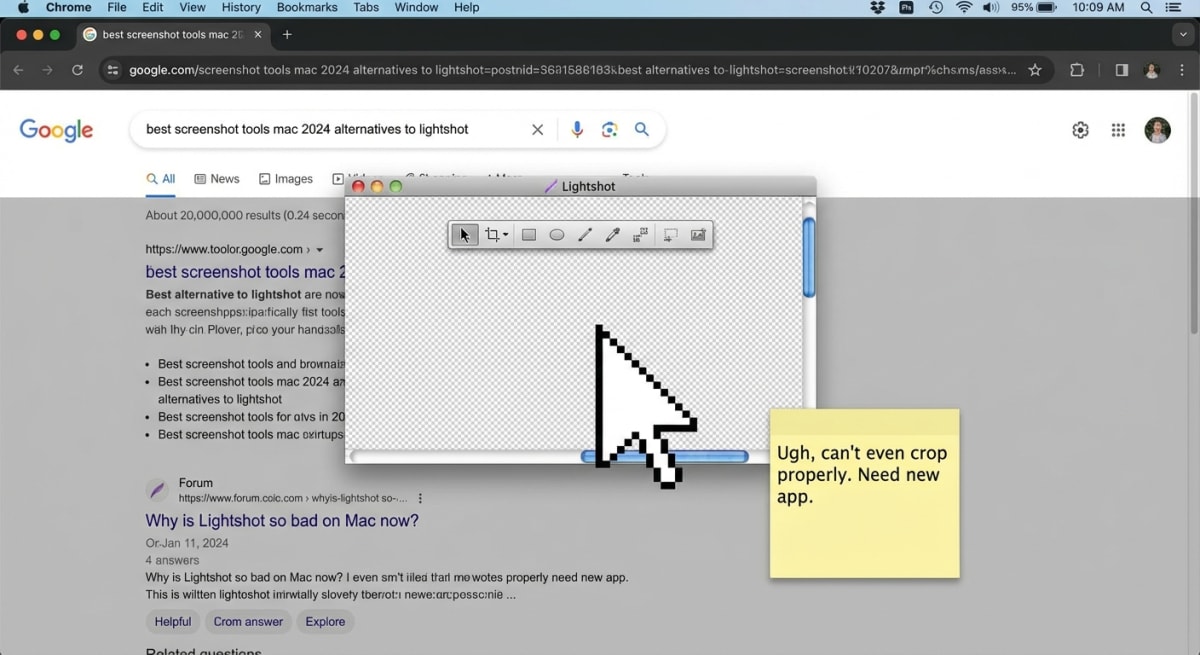Select the line drawing tool

tap(585, 234)
